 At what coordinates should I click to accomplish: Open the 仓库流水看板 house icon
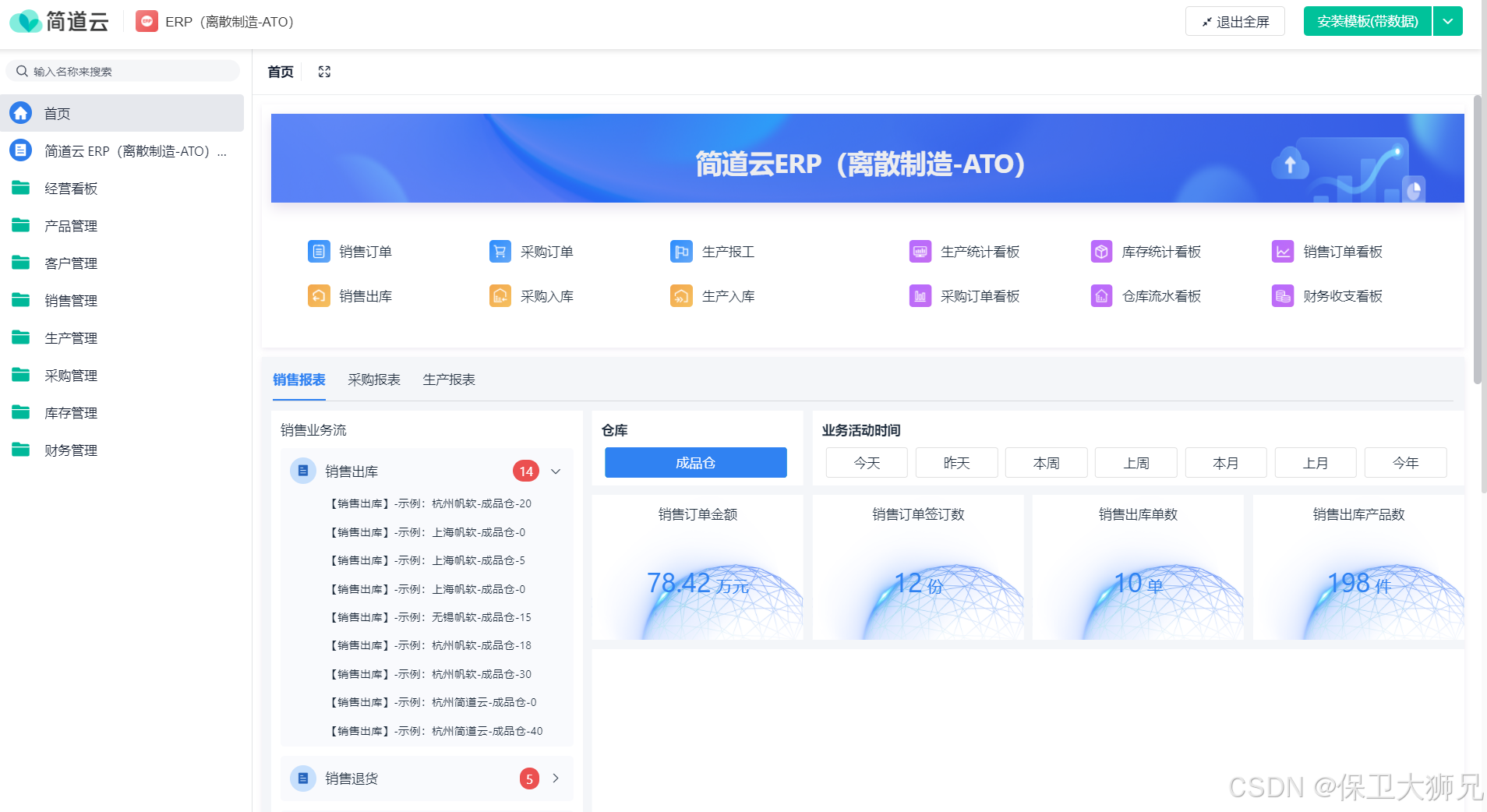pyautogui.click(x=1101, y=296)
